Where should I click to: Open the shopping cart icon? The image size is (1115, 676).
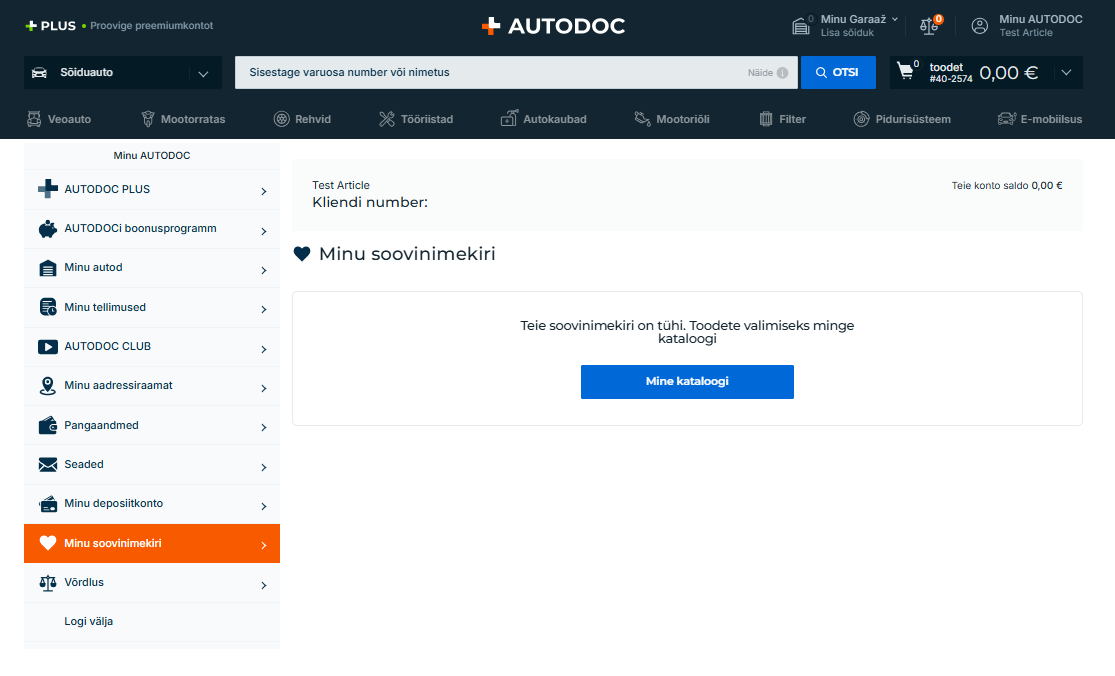(x=906, y=72)
